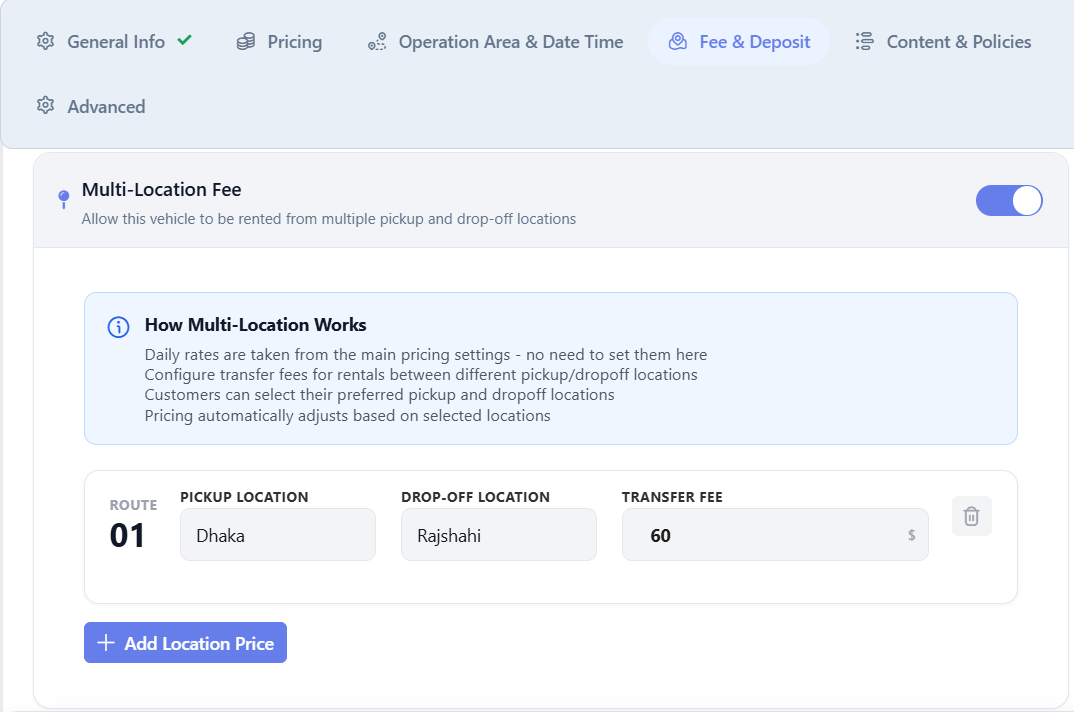Click the How Multi-Location Works heading
The height and width of the screenshot is (712, 1074).
coord(255,325)
